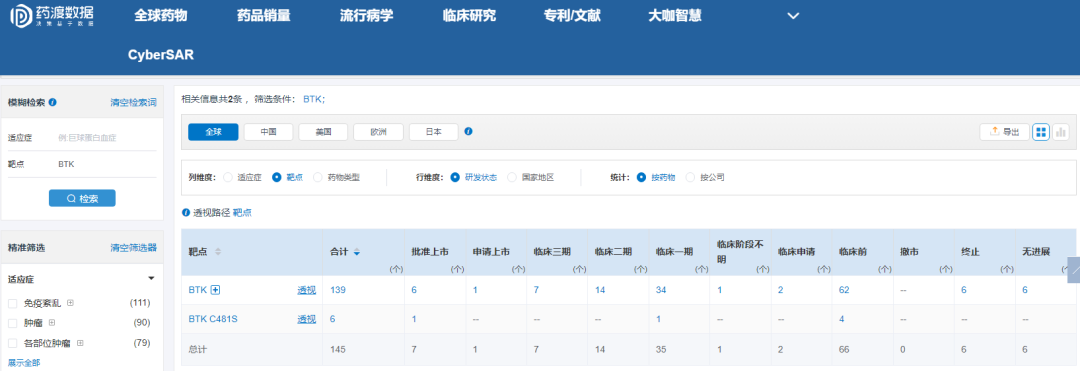1080x371 pixels.
Task: Click BTK target name link
Action: [198, 290]
